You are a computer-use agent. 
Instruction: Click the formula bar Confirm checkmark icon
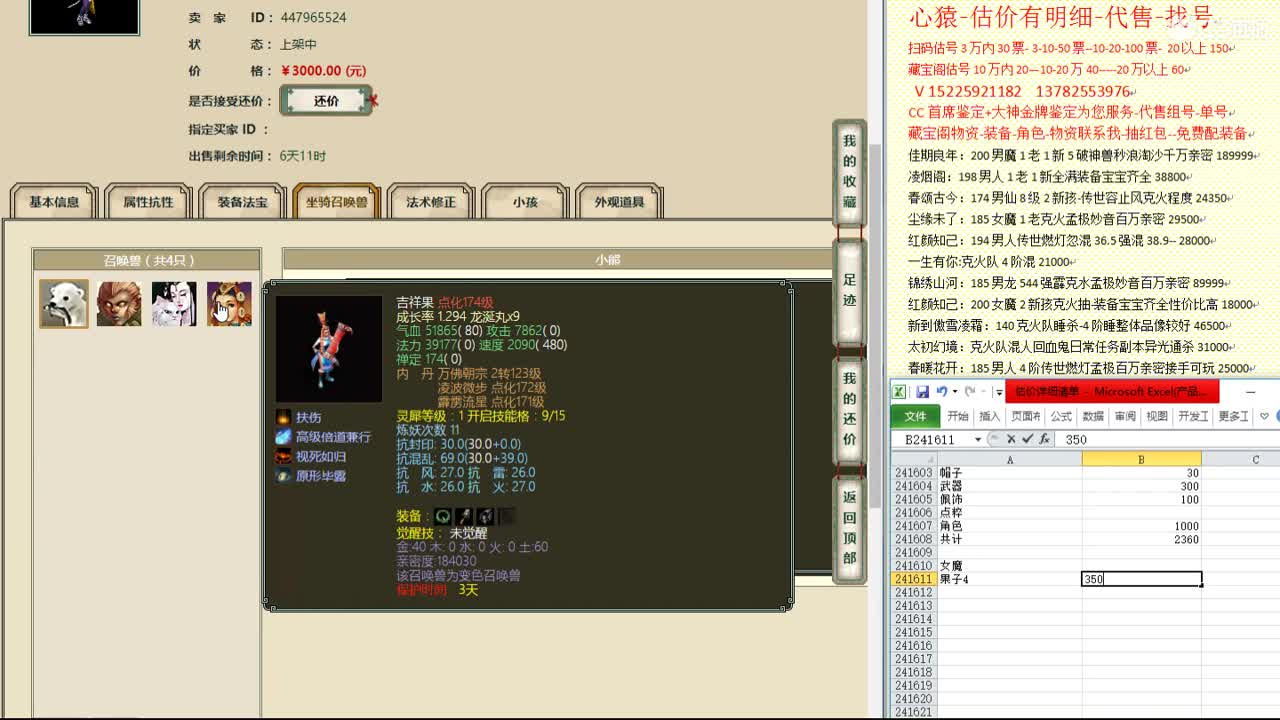(1027, 440)
